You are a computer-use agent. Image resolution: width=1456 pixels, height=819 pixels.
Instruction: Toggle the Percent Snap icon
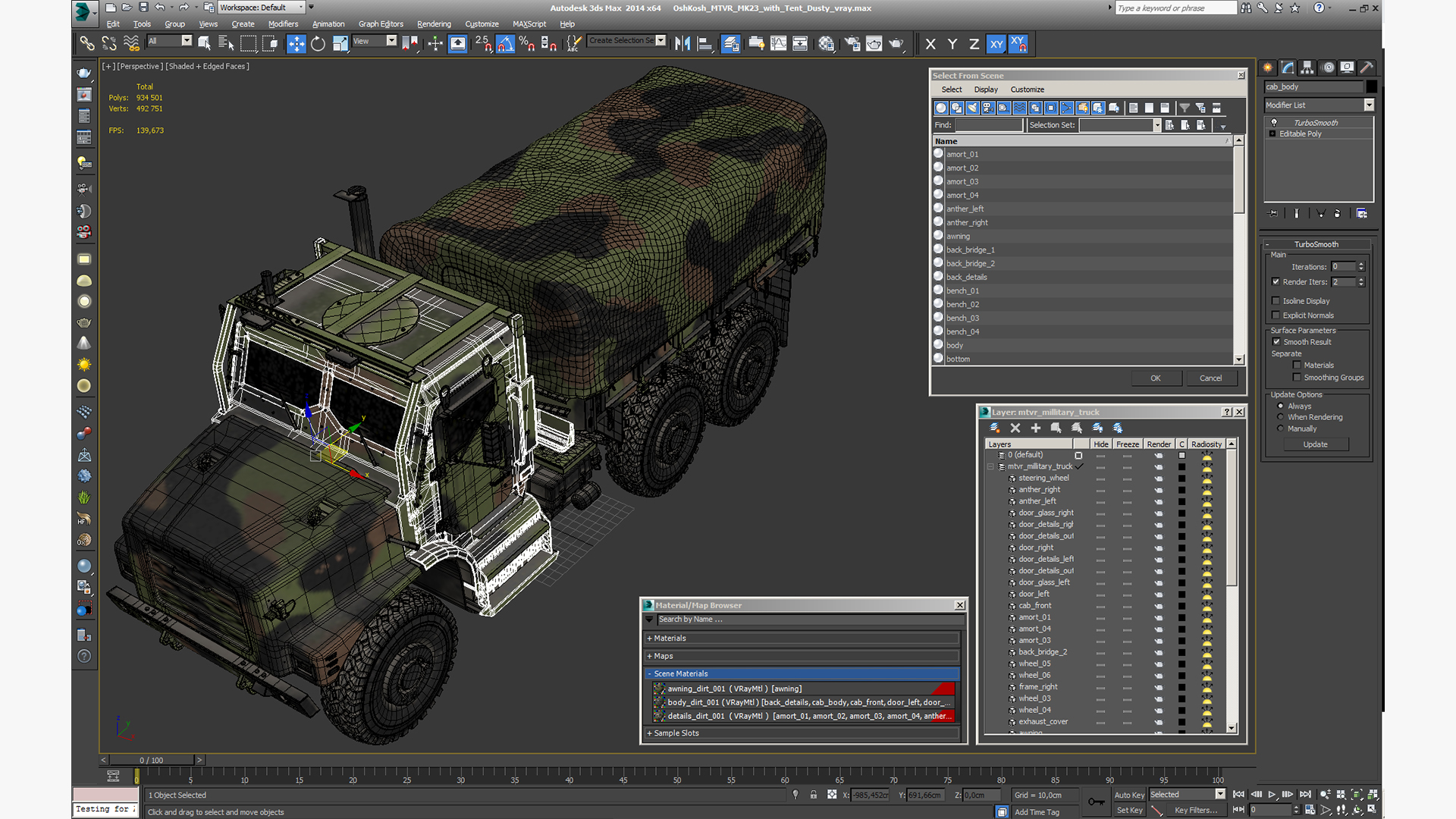click(x=527, y=44)
